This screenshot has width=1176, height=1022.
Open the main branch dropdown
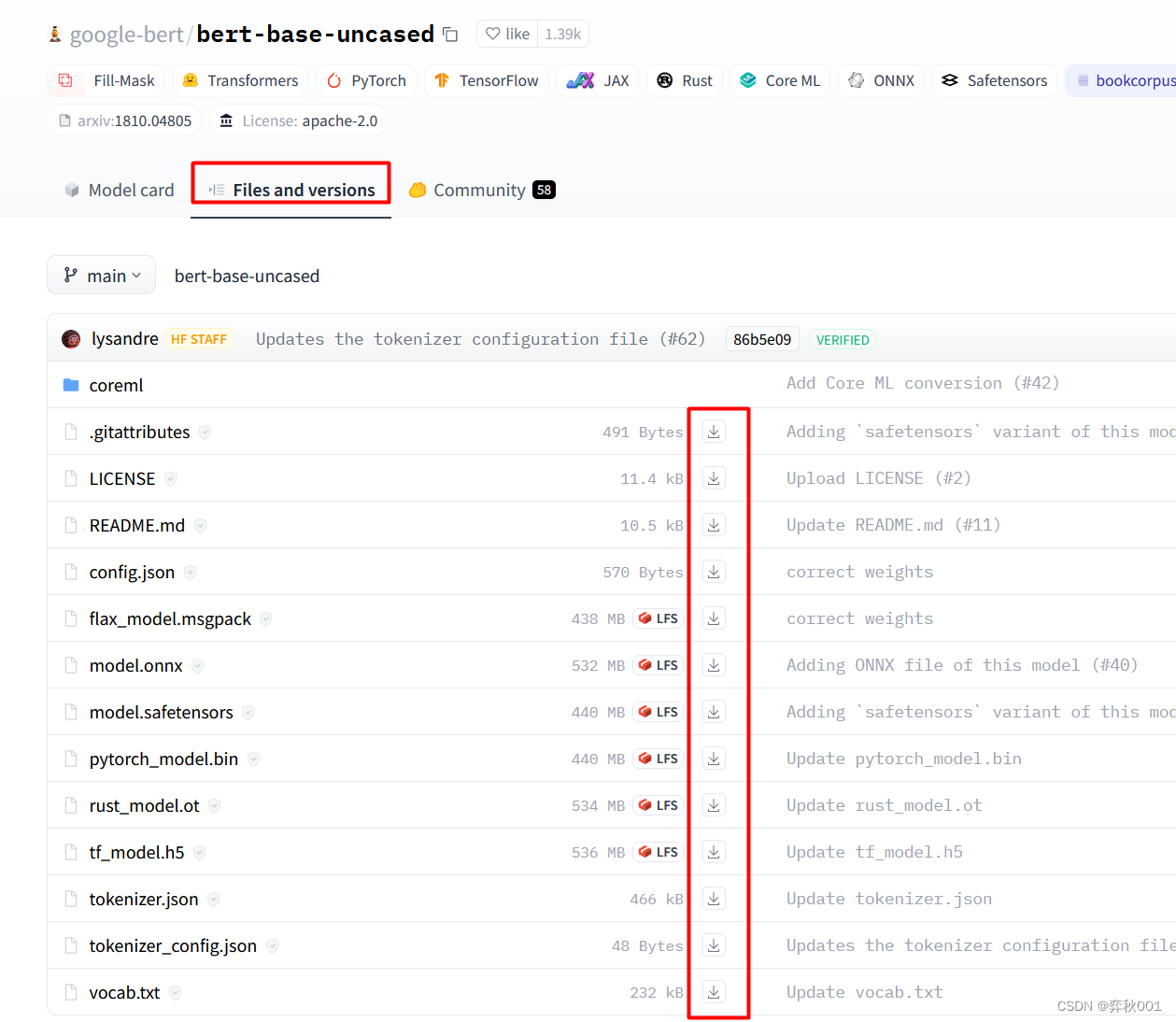click(102, 276)
